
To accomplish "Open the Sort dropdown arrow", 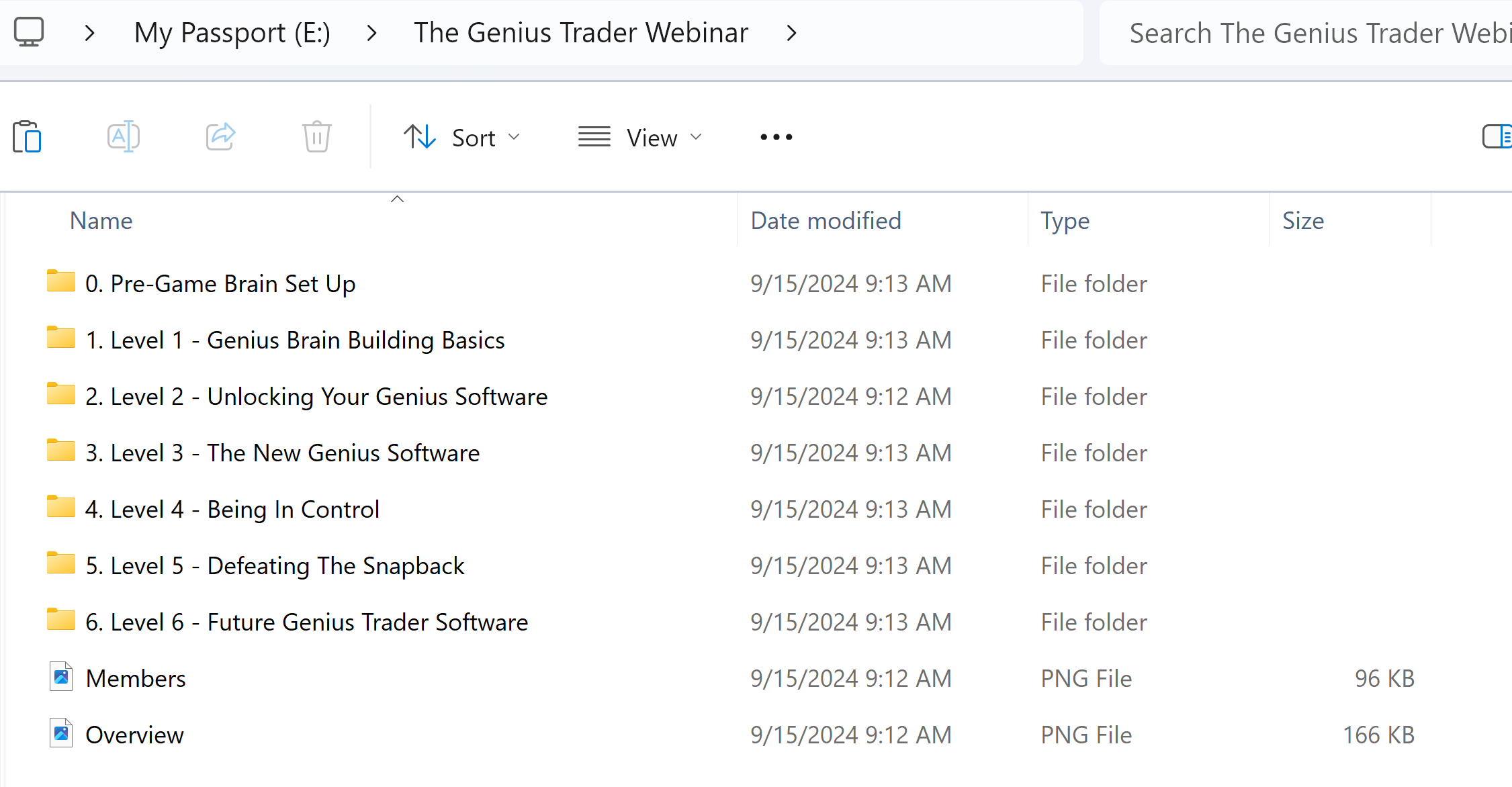I will [x=515, y=137].
